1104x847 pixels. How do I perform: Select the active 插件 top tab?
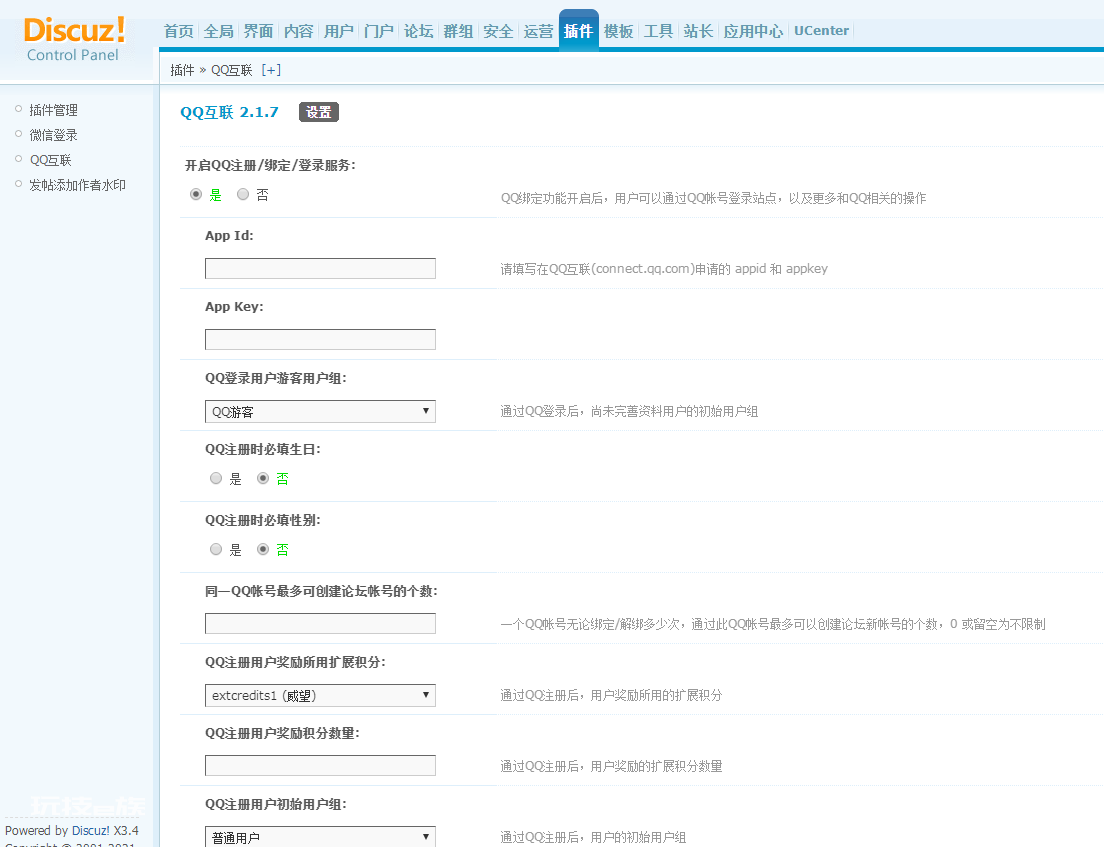coord(579,31)
